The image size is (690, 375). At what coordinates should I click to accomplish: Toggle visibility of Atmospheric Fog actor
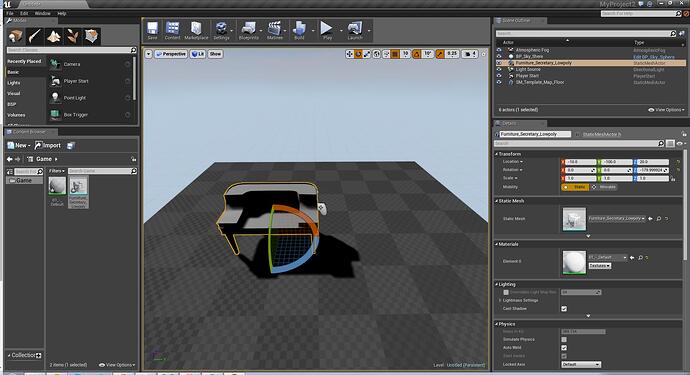(x=499, y=50)
